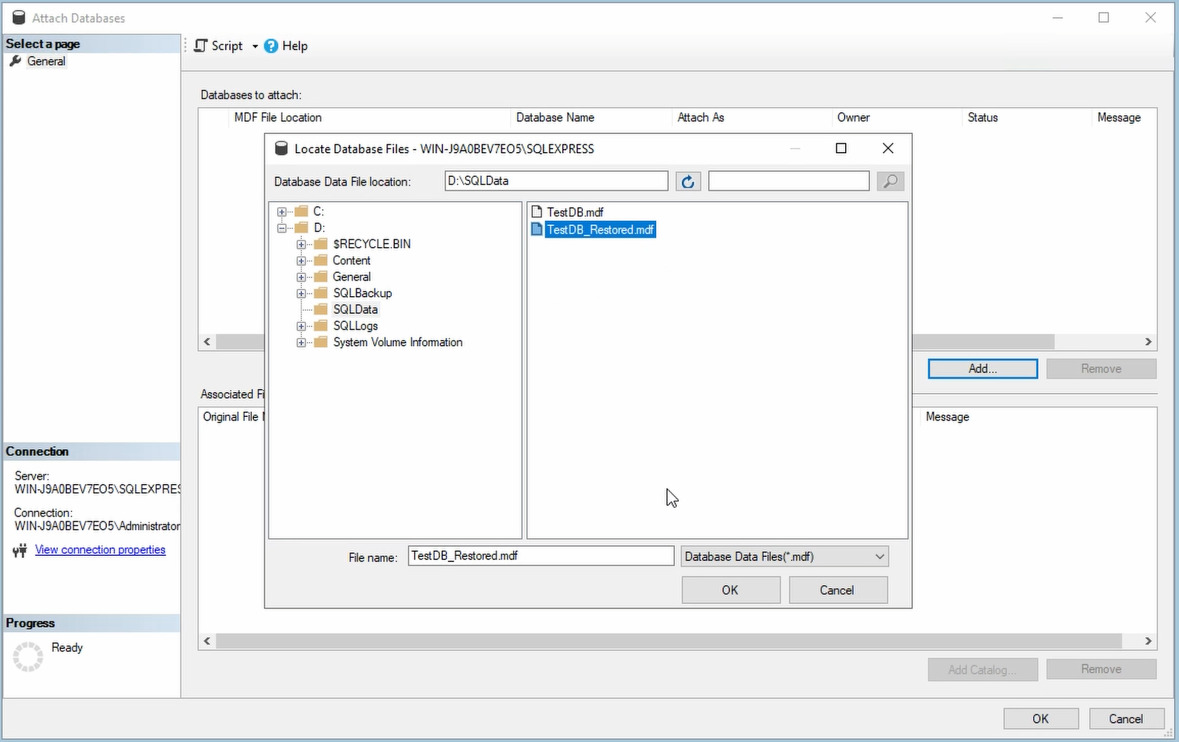Select the System Volume Information folder

point(398,342)
